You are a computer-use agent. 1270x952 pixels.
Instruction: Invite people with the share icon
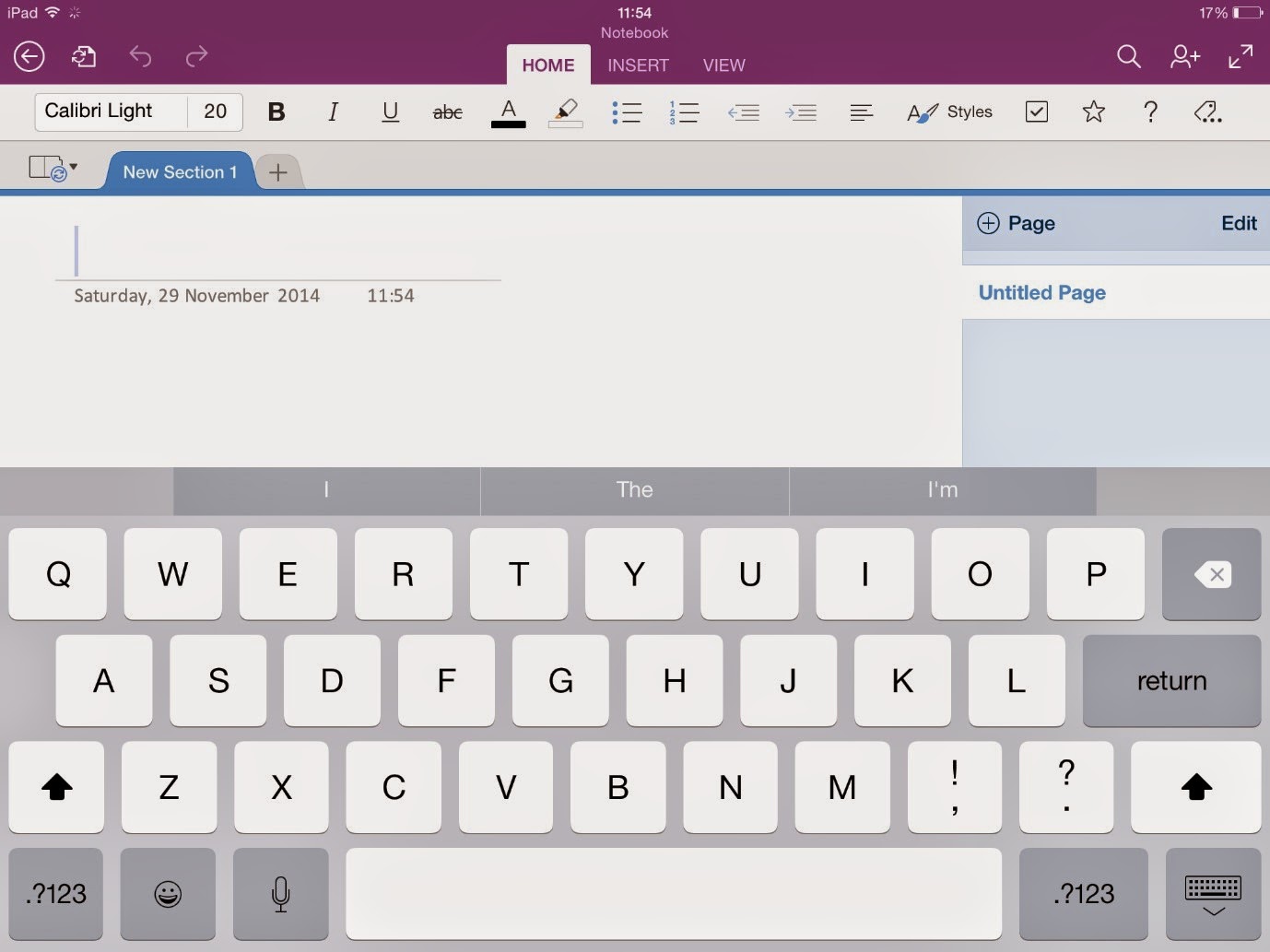click(x=1185, y=57)
